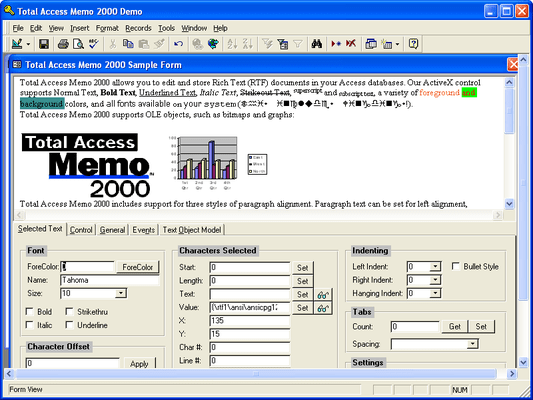Click the ForeColor button
The height and width of the screenshot is (400, 533).
[x=137, y=267]
